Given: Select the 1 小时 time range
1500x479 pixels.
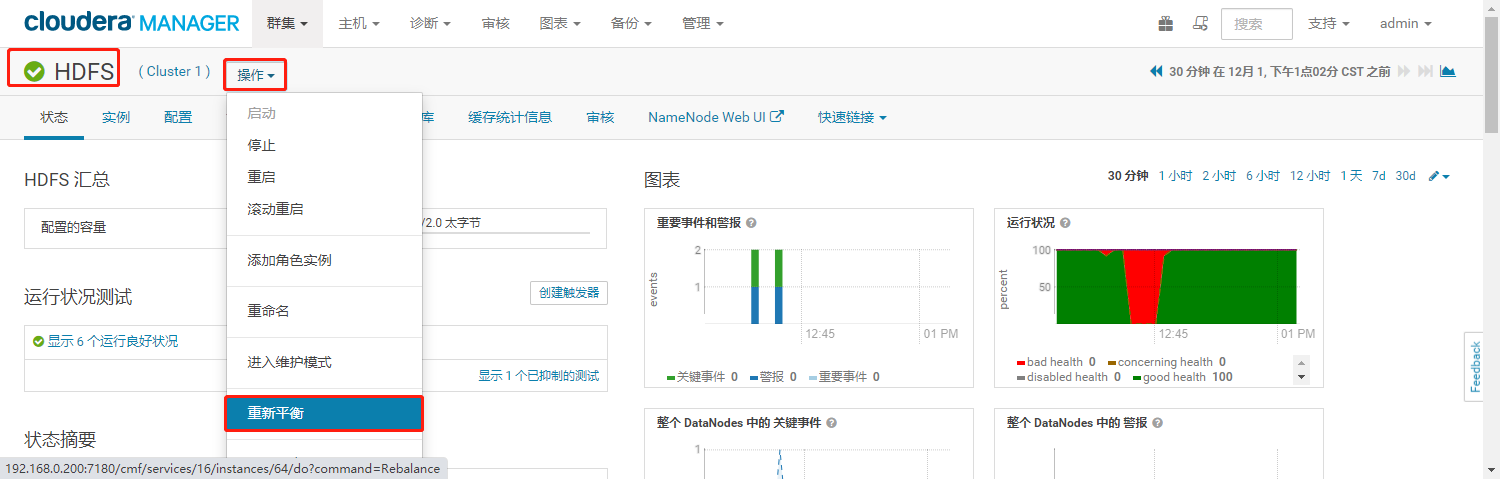Looking at the screenshot, I should click(x=1176, y=176).
